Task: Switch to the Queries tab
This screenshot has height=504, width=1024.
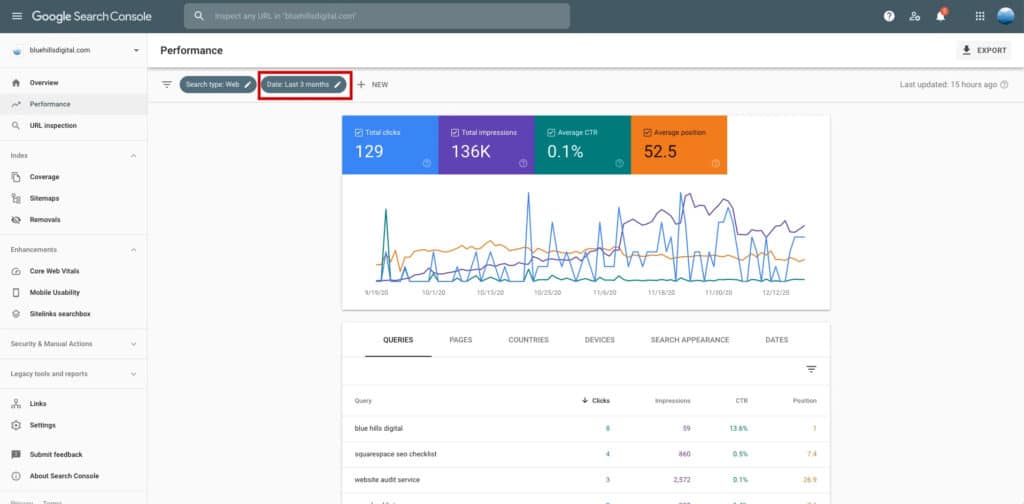Action: click(398, 340)
